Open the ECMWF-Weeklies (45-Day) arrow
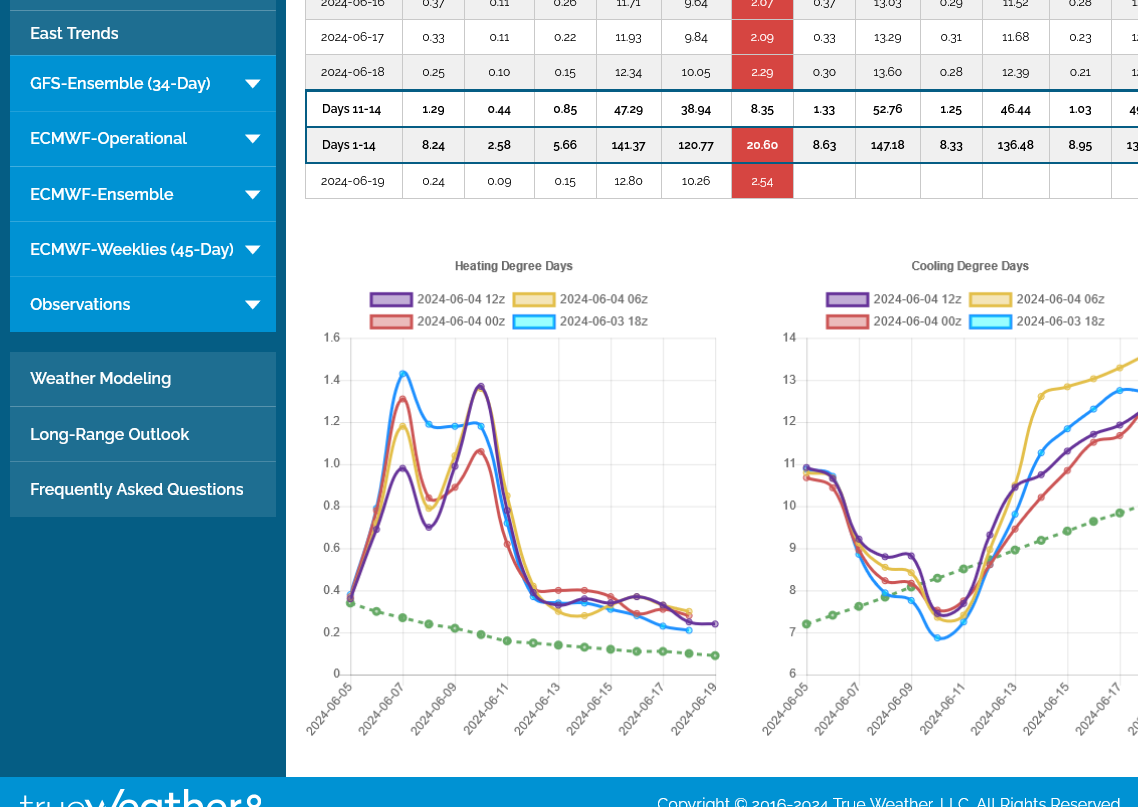This screenshot has height=807, width=1138. [x=252, y=250]
